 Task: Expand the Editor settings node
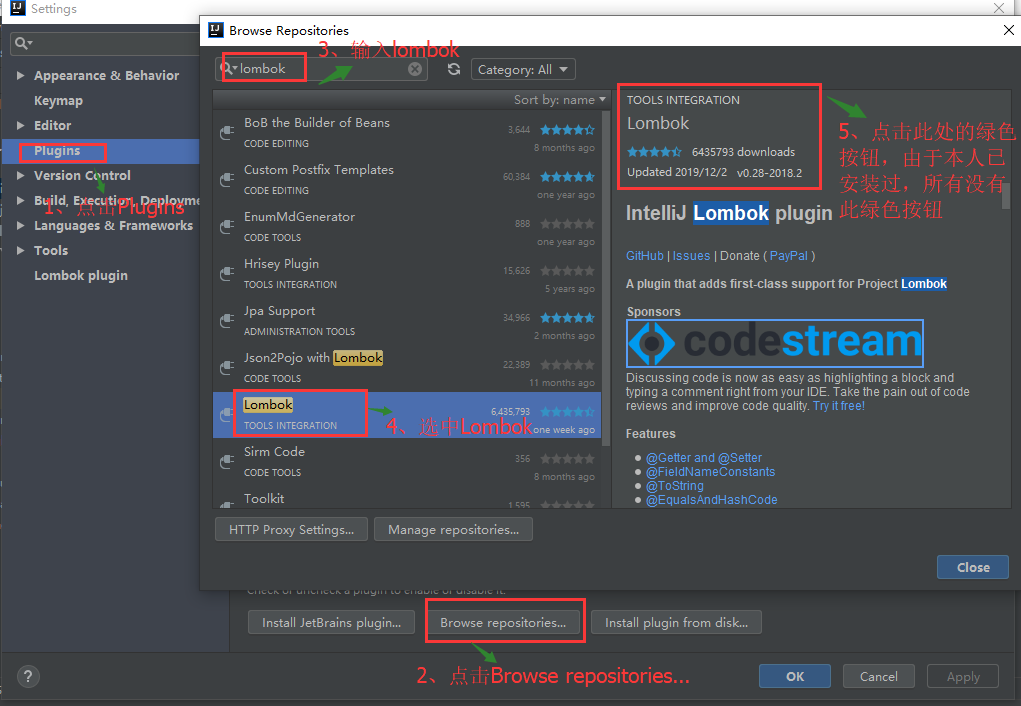tap(20, 125)
